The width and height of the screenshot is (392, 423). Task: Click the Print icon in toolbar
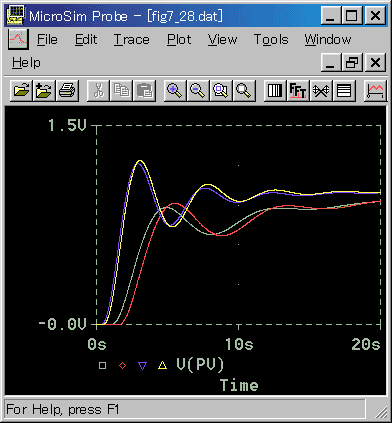[x=67, y=90]
